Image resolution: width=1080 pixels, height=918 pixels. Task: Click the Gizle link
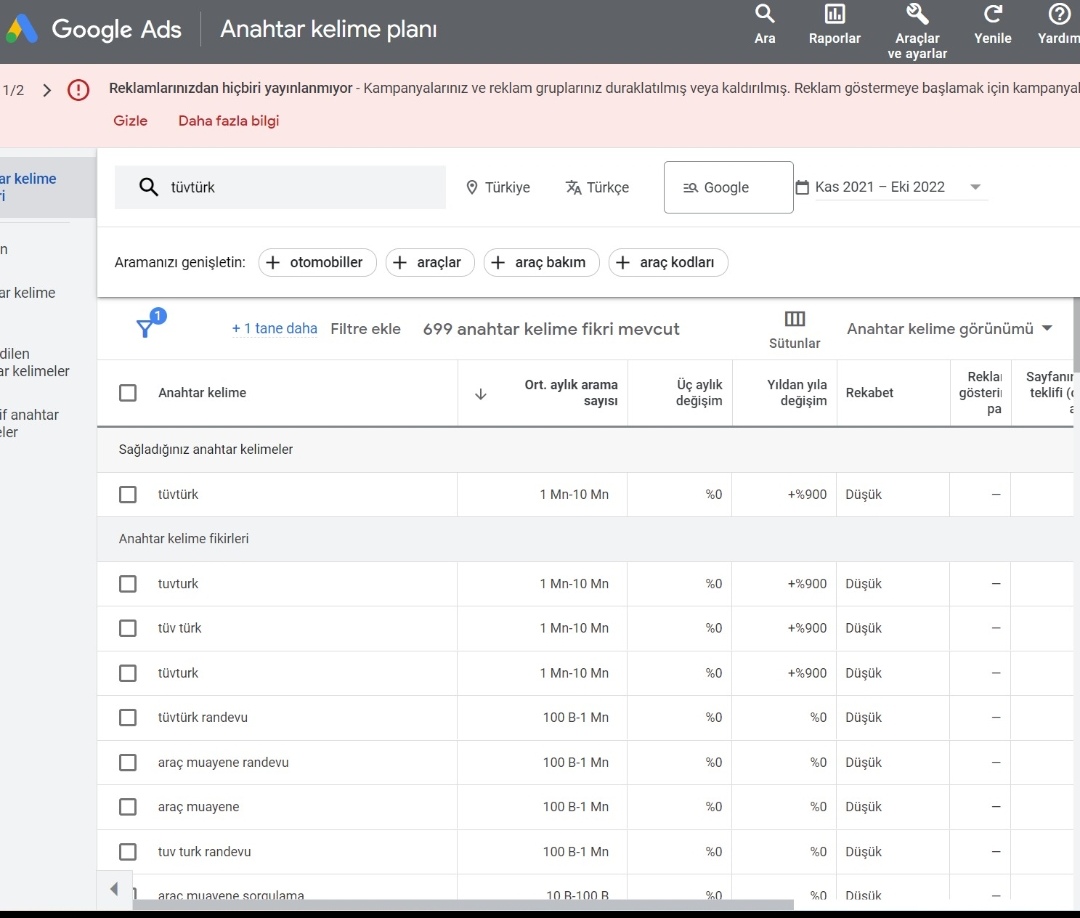click(130, 121)
